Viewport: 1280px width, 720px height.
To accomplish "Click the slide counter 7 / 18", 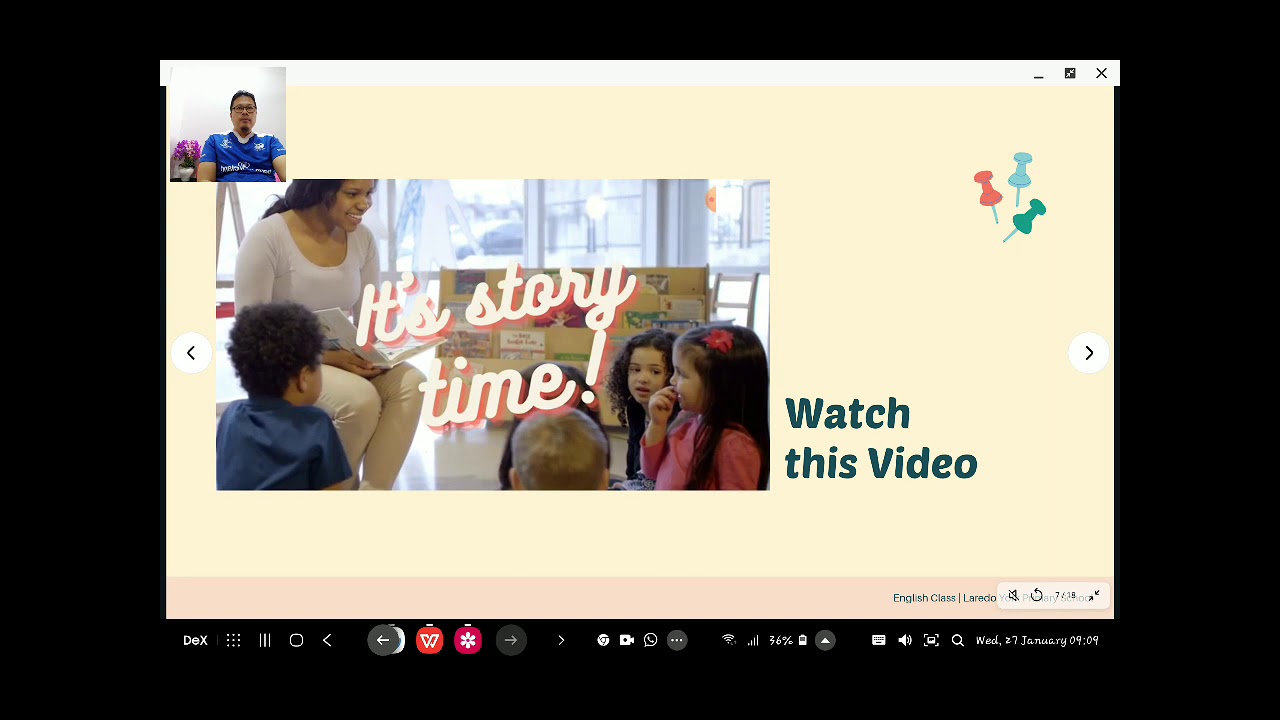I will tap(1065, 596).
